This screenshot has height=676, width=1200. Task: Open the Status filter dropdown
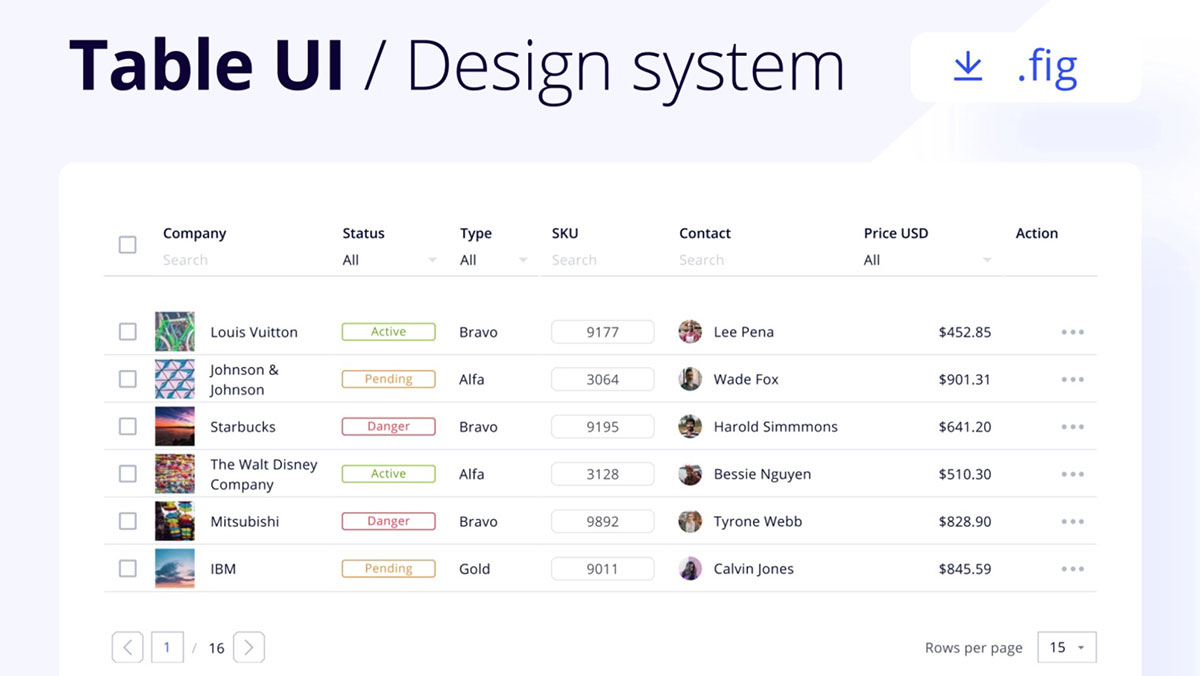(x=388, y=260)
